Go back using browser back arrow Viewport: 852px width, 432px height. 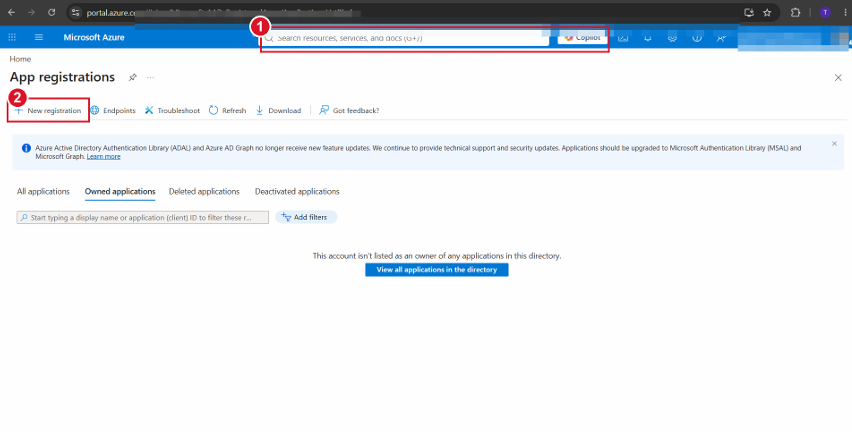coord(11,12)
